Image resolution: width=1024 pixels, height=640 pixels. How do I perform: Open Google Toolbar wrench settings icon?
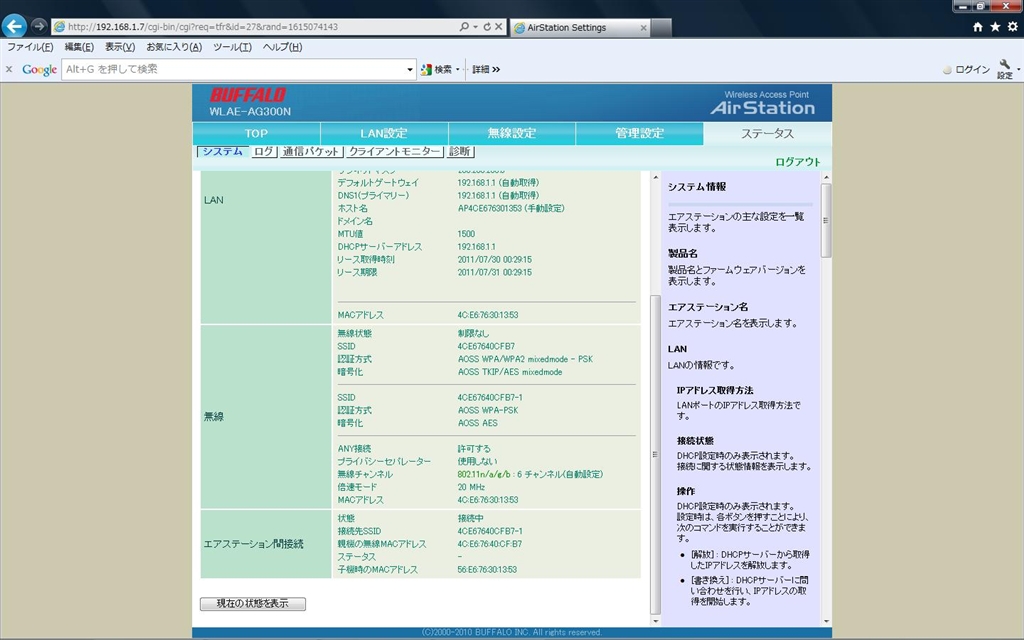(x=1004, y=68)
